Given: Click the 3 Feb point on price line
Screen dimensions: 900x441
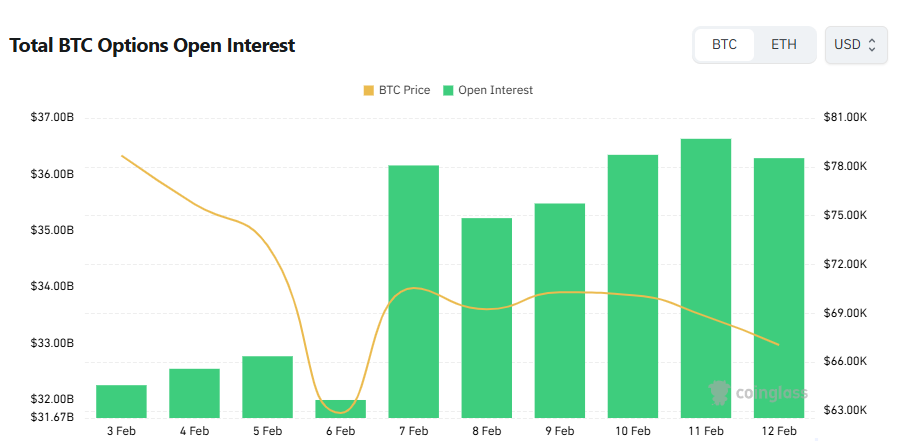Looking at the screenshot, I should [x=122, y=156].
